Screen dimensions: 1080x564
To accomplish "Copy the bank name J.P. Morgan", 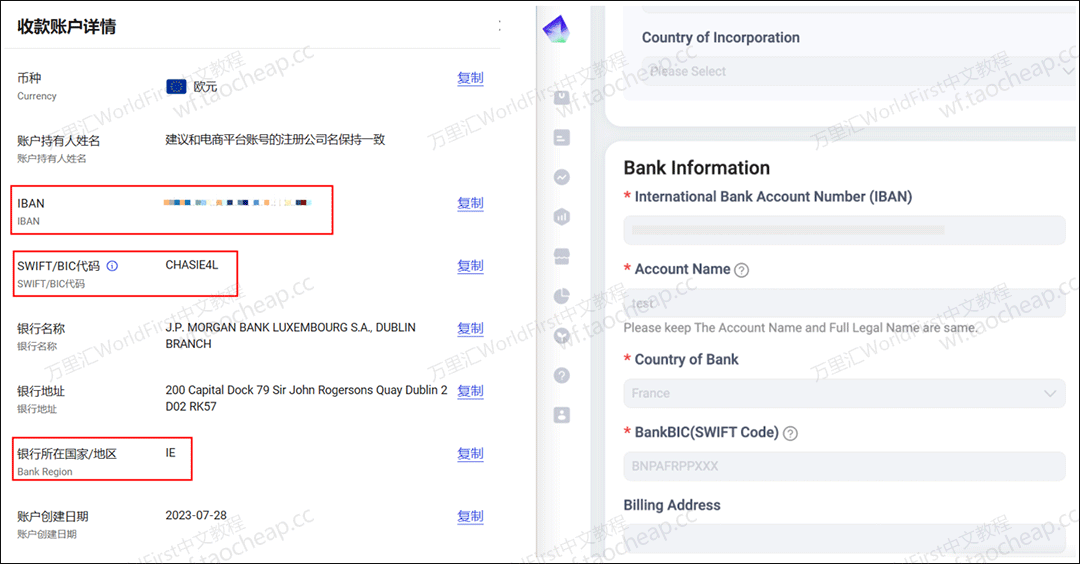I will pos(470,328).
